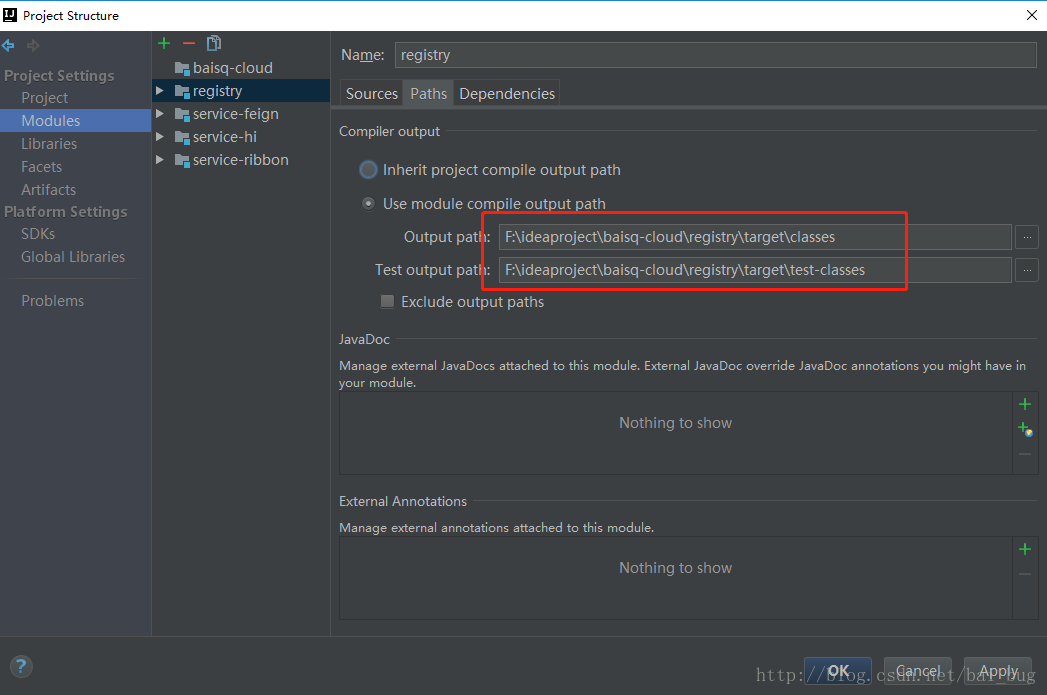Click the Test output path text field
This screenshot has width=1047, height=695.
(755, 270)
